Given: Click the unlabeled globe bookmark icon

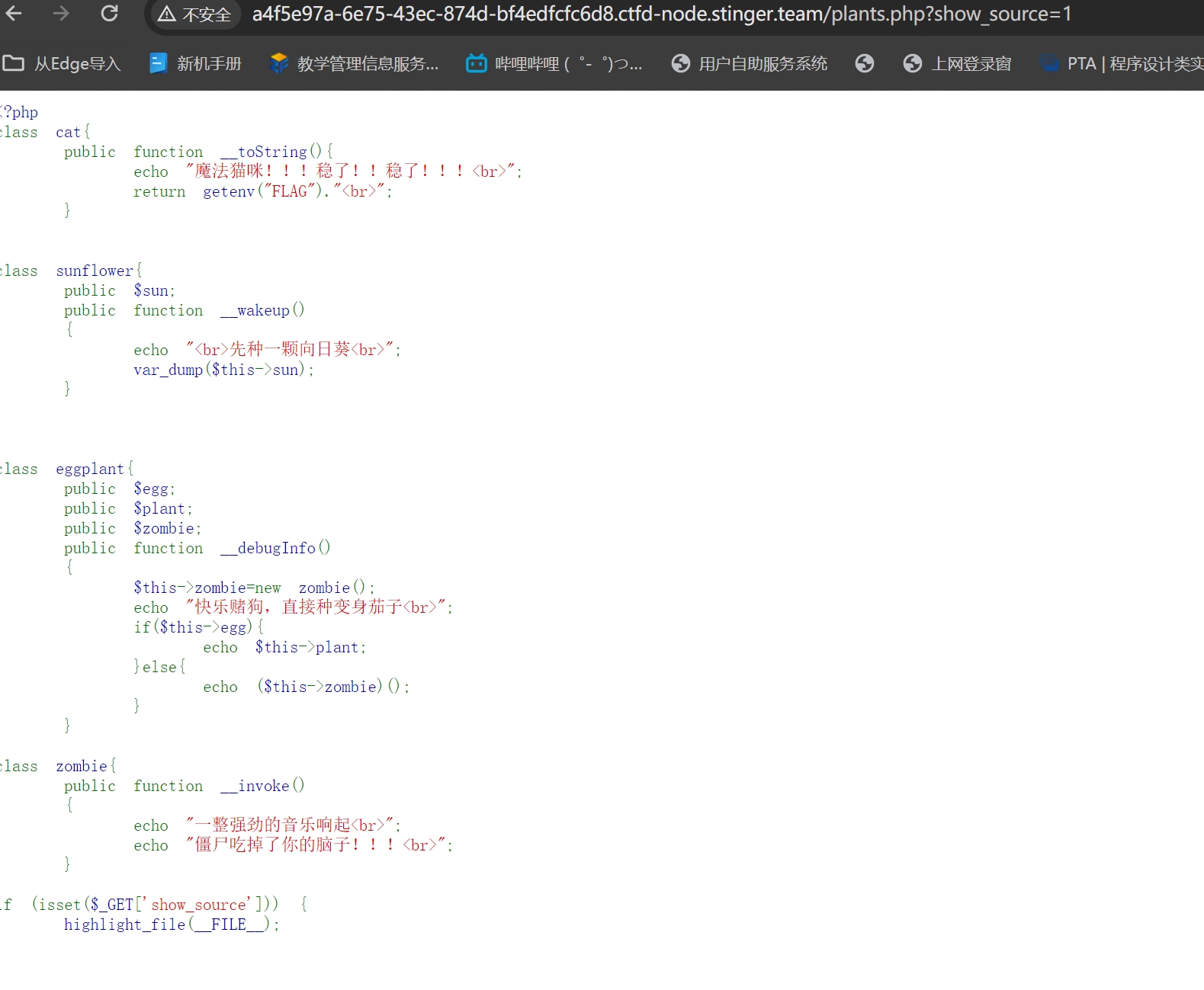Looking at the screenshot, I should tap(864, 64).
